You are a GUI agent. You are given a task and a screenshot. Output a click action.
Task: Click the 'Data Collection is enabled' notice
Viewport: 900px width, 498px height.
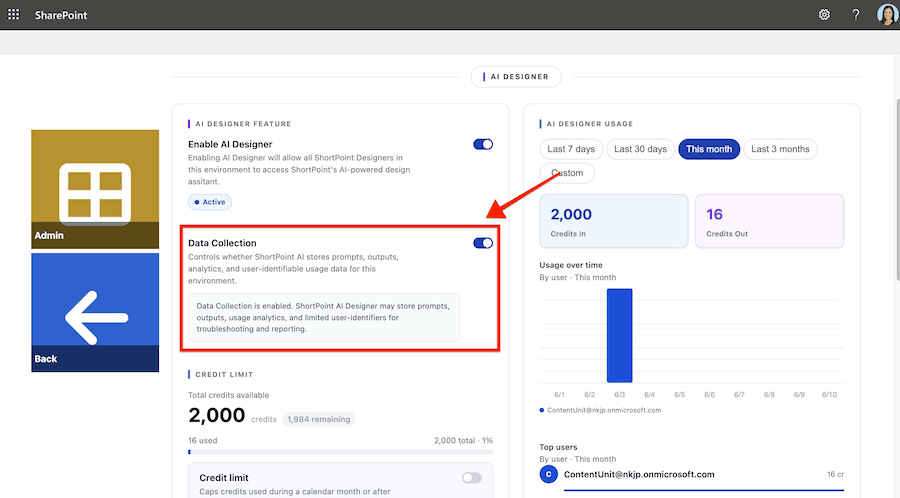tap(324, 317)
